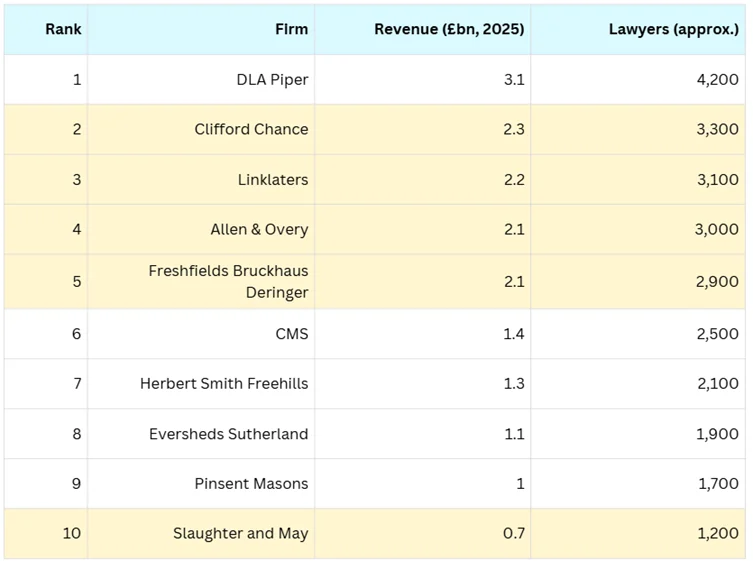Select the Lawyers (approx.) column header
The height and width of the screenshot is (561, 753).
pyautogui.click(x=673, y=29)
